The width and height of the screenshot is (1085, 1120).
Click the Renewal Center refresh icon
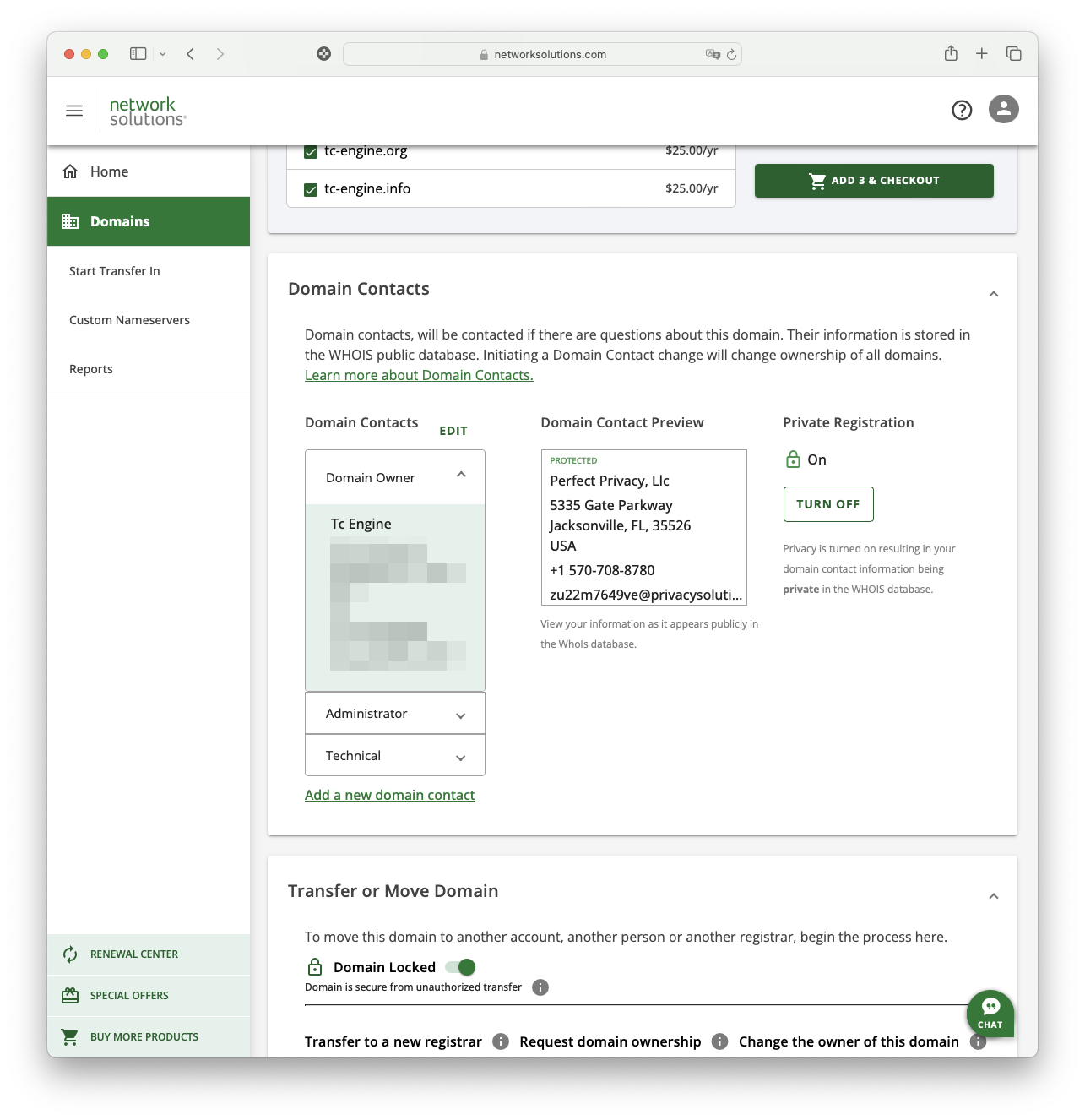point(70,954)
